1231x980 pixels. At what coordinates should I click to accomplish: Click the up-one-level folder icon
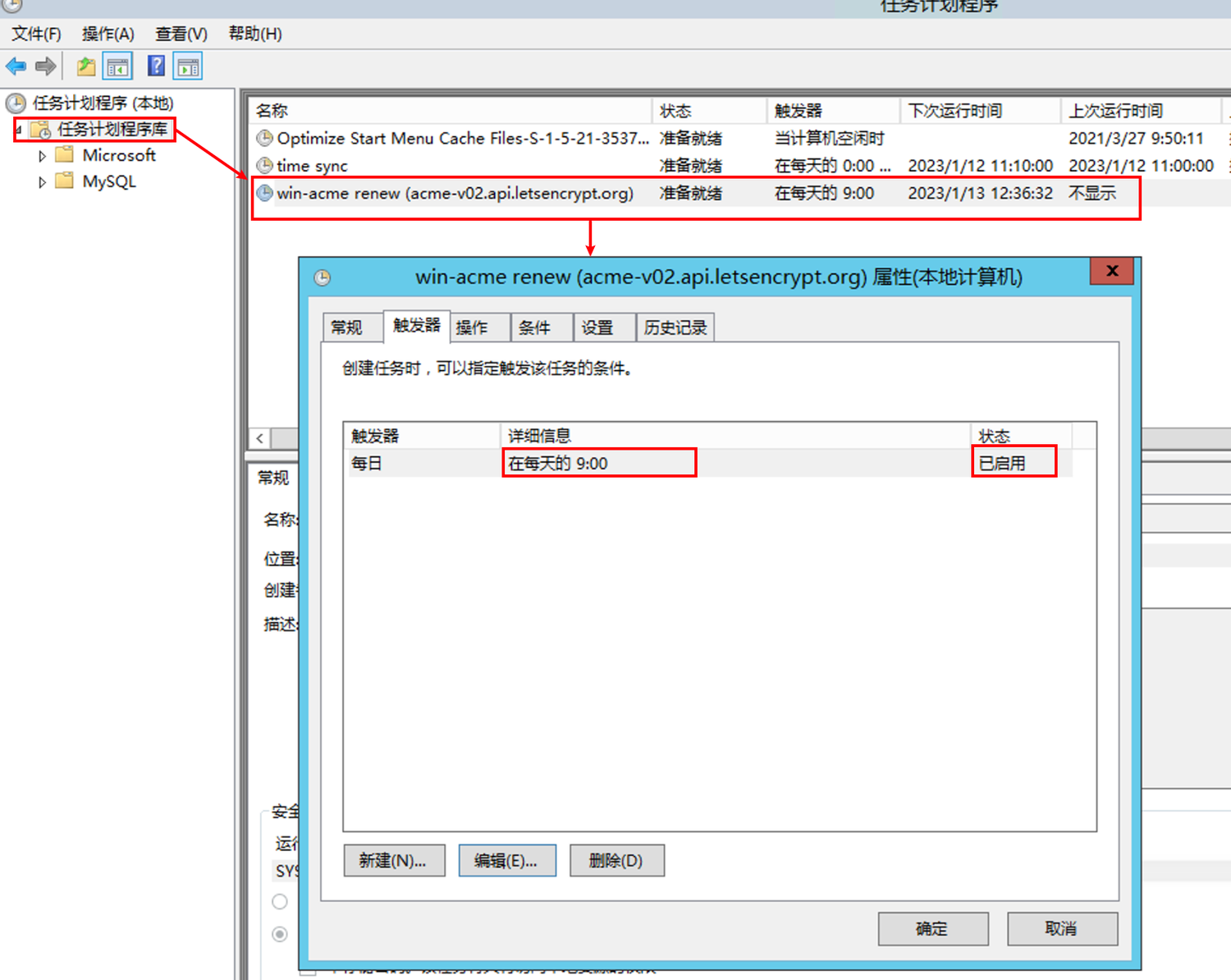(x=85, y=66)
